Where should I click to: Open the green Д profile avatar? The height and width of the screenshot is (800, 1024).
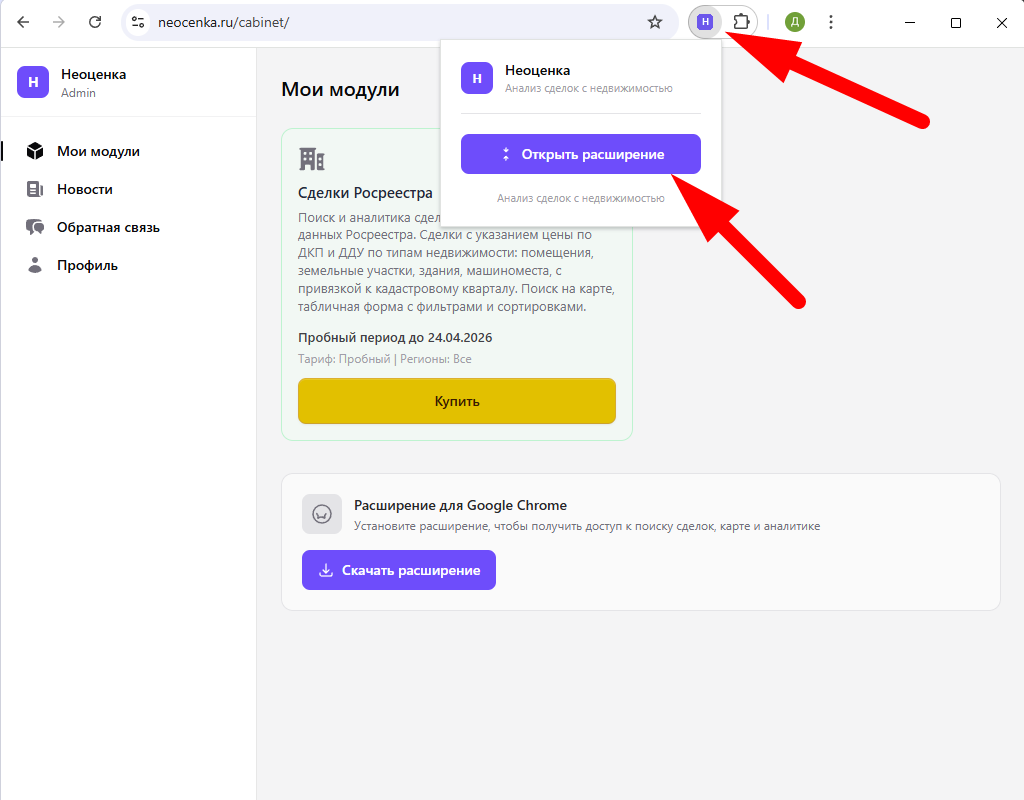pos(795,22)
